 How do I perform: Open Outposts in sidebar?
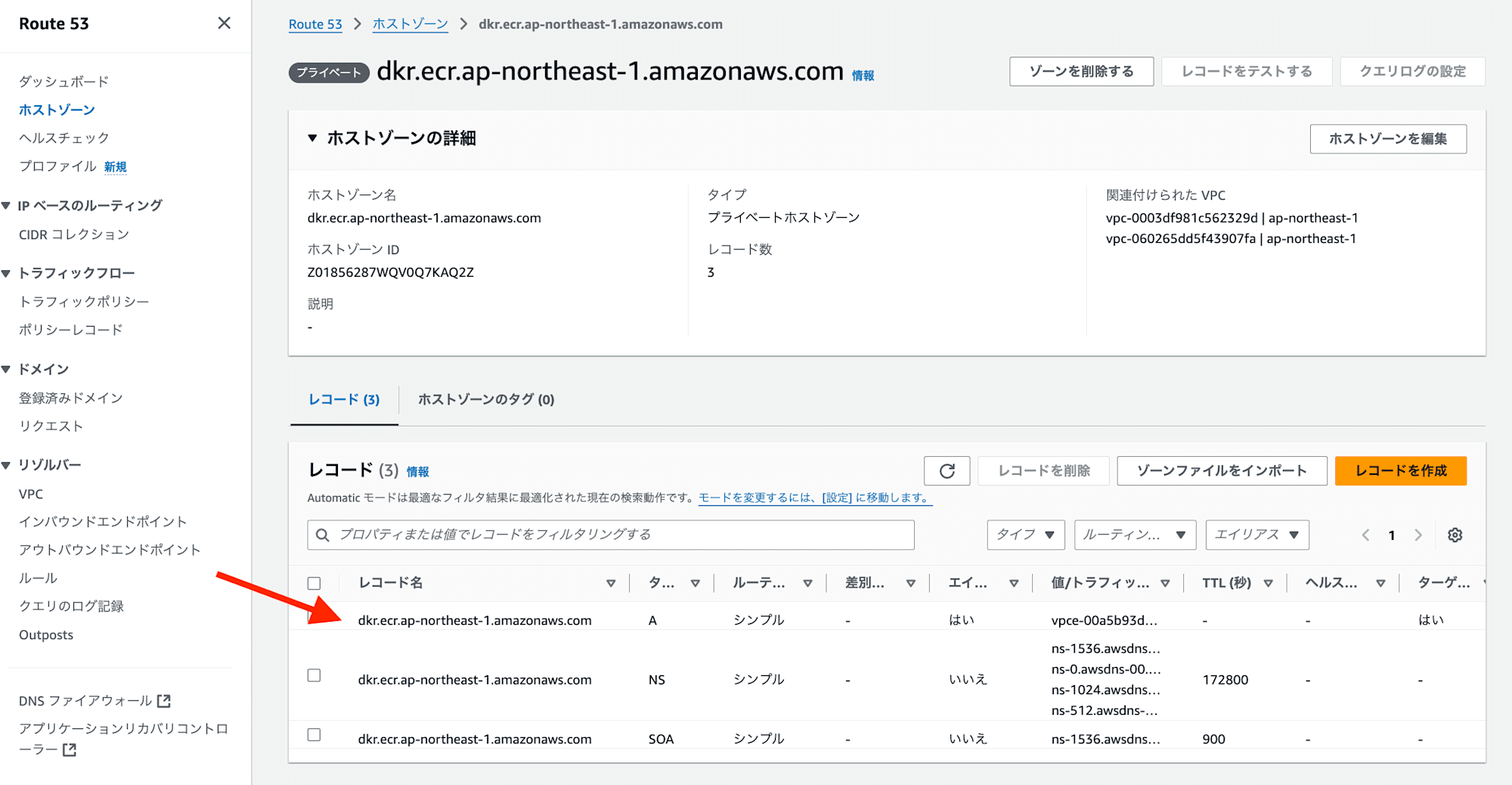(x=46, y=635)
